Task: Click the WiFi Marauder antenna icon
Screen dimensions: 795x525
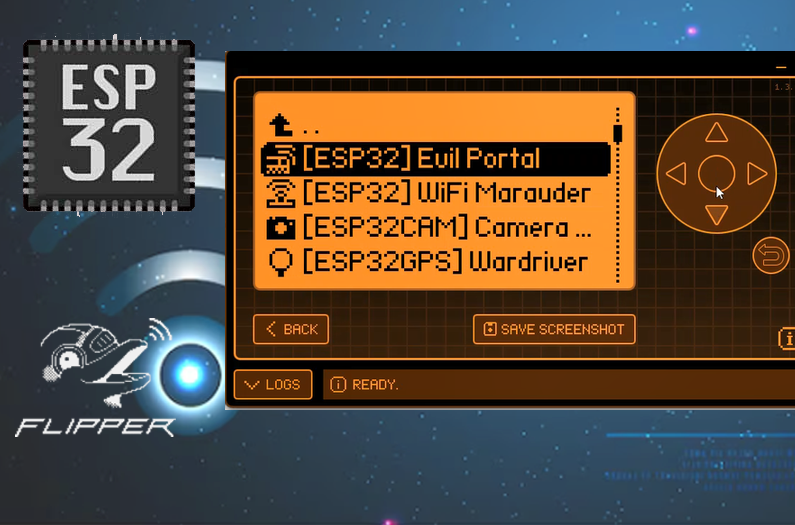Action: coord(280,194)
